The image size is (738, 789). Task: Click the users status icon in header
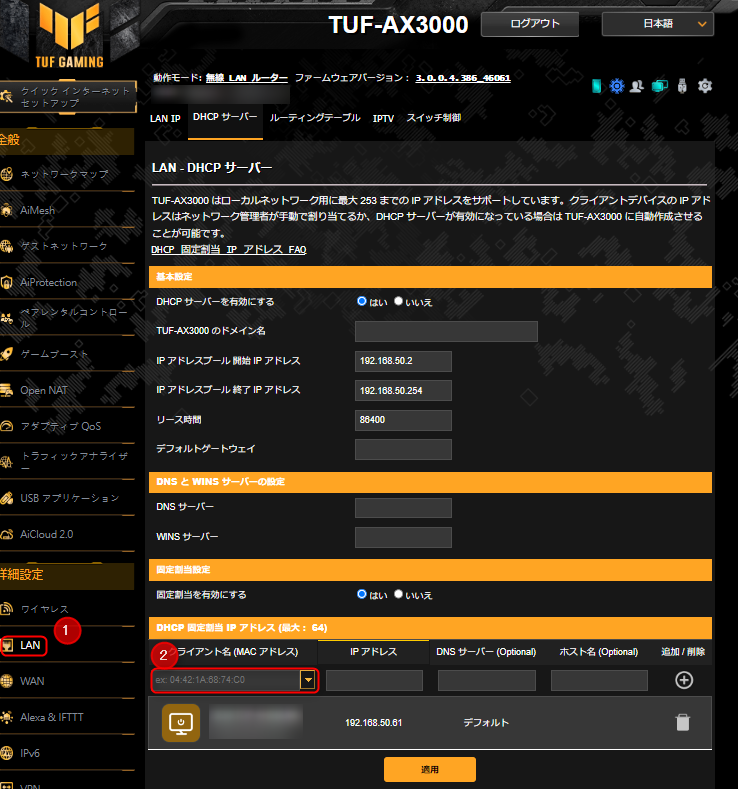point(637,86)
